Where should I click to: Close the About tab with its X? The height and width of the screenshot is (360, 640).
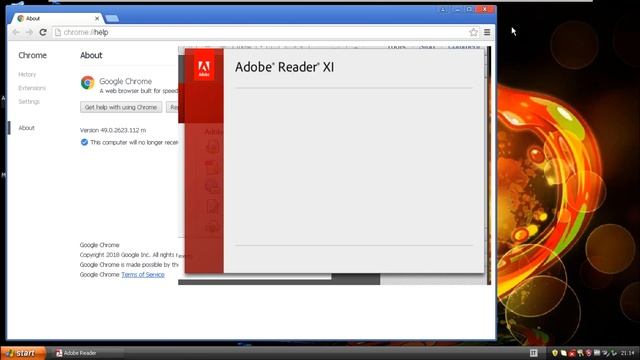[x=97, y=18]
